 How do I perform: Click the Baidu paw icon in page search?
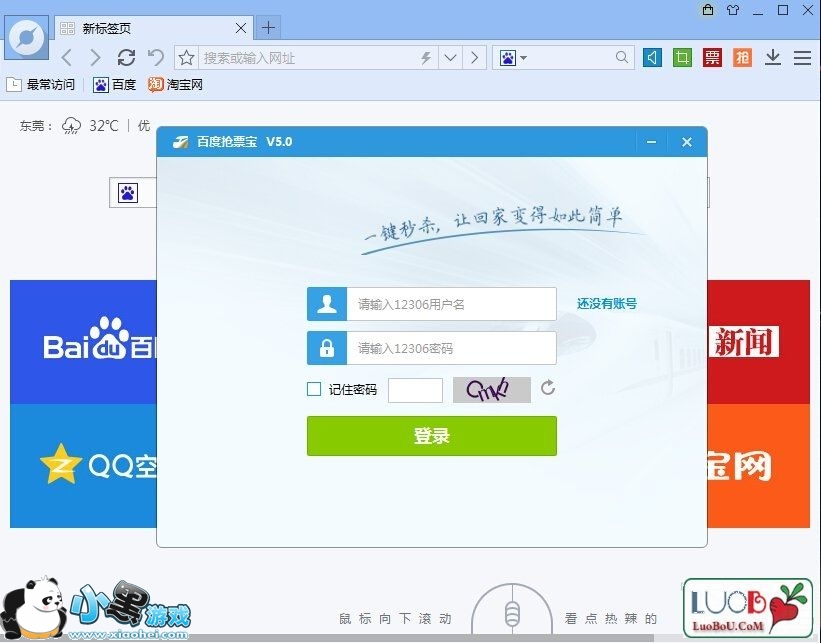(127, 193)
